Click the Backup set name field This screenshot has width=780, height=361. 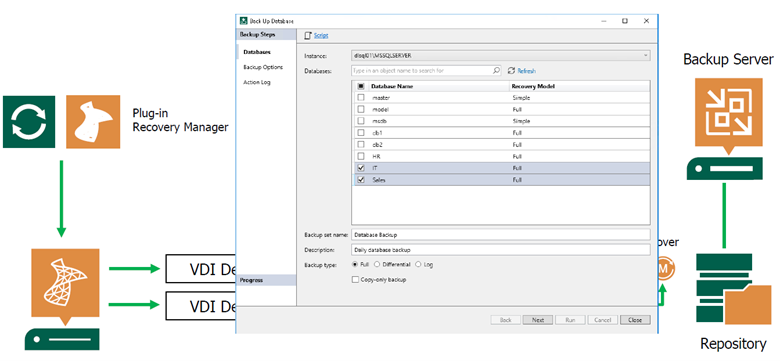click(x=501, y=234)
